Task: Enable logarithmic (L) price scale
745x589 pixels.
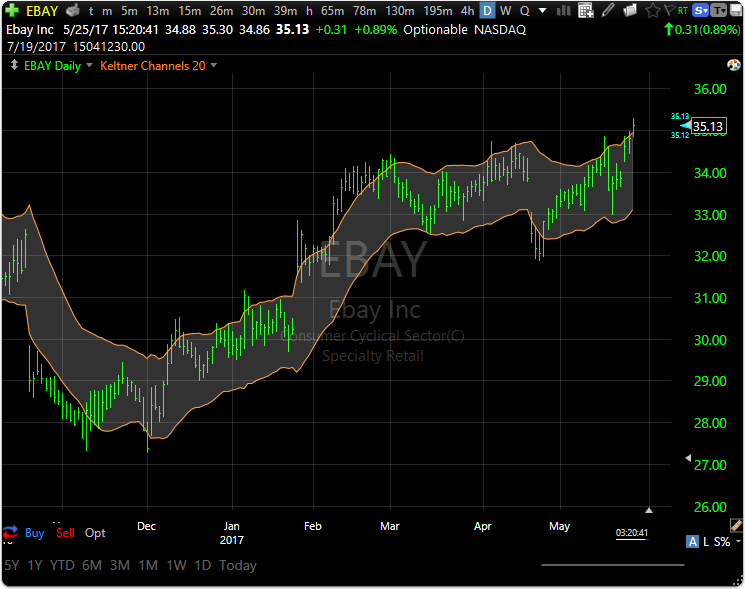Action: [706, 542]
